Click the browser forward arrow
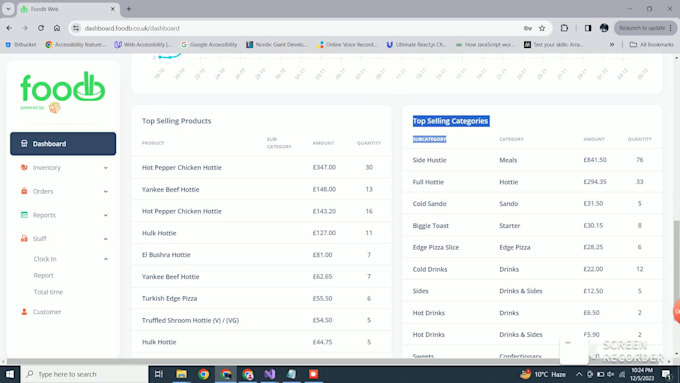Viewport: 680px width, 383px height. (25, 28)
